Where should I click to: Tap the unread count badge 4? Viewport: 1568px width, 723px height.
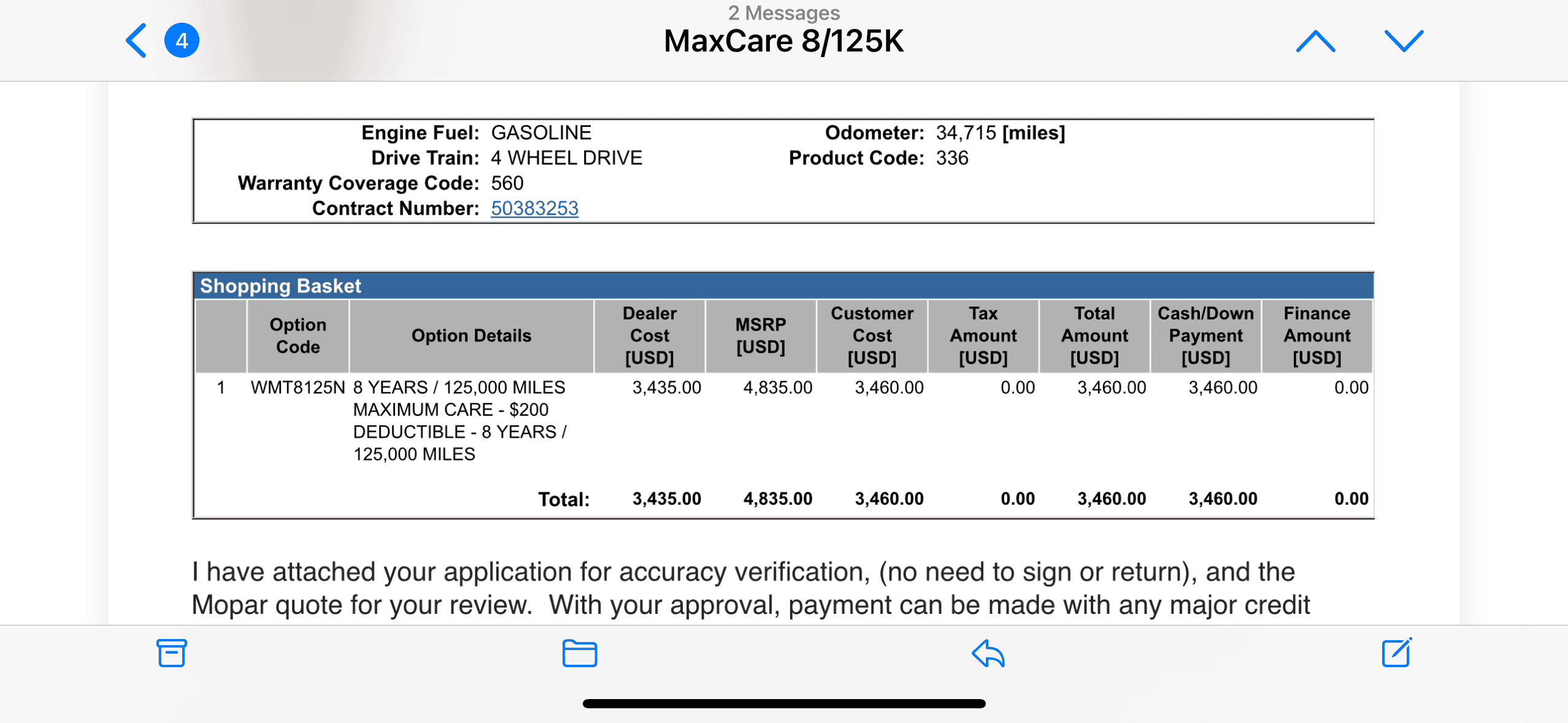[182, 40]
